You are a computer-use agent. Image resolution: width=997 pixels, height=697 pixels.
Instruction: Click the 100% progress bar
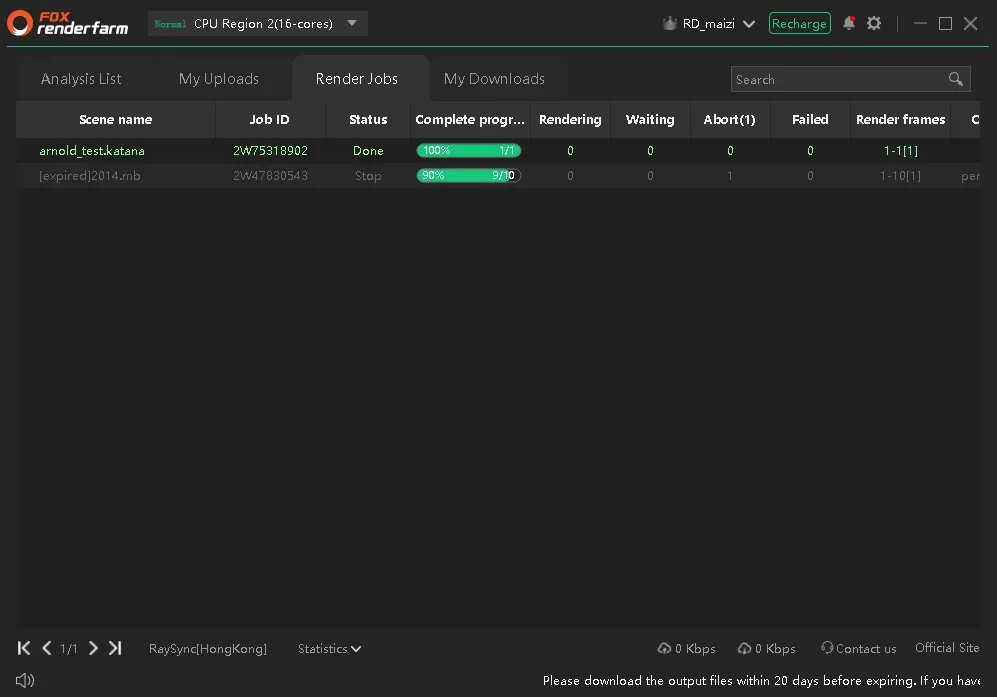469,151
